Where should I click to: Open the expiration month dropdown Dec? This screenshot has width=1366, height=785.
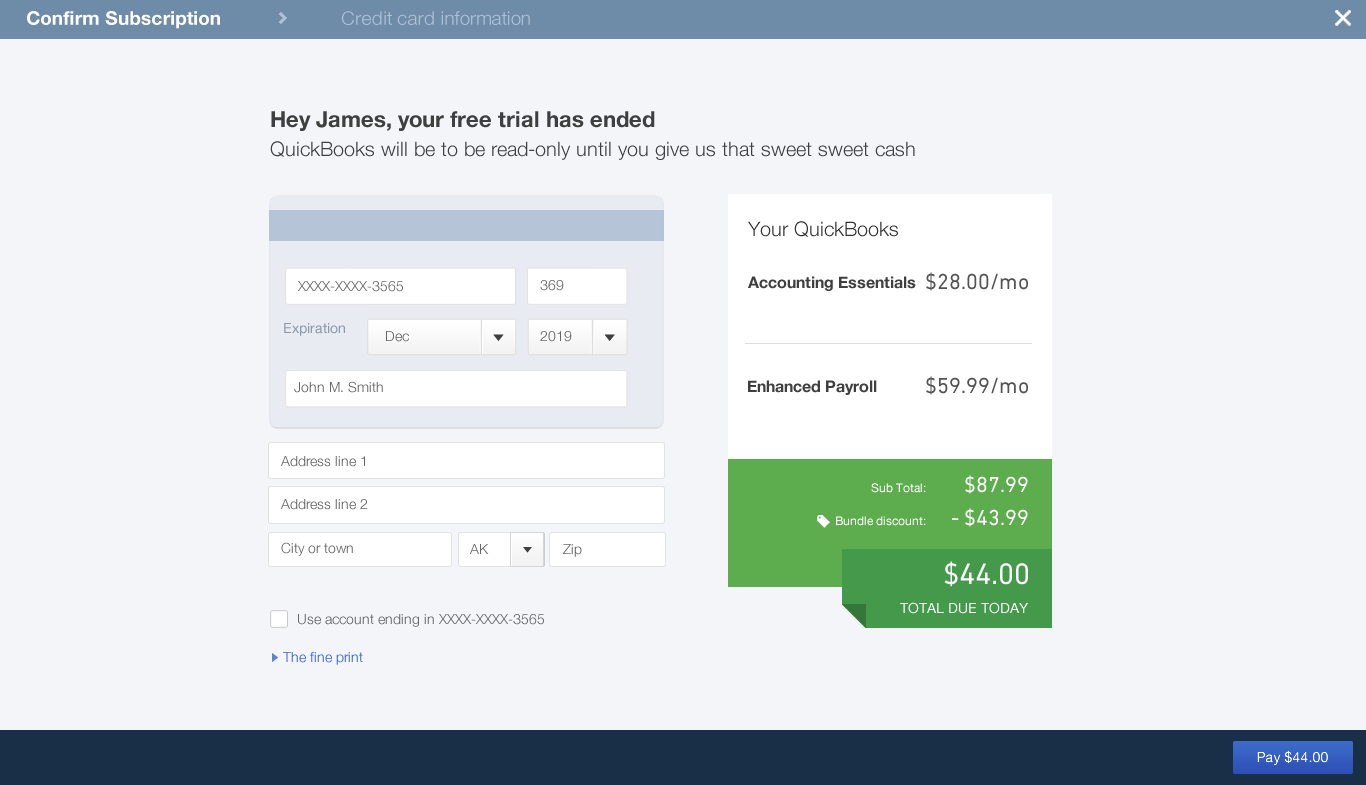click(441, 337)
